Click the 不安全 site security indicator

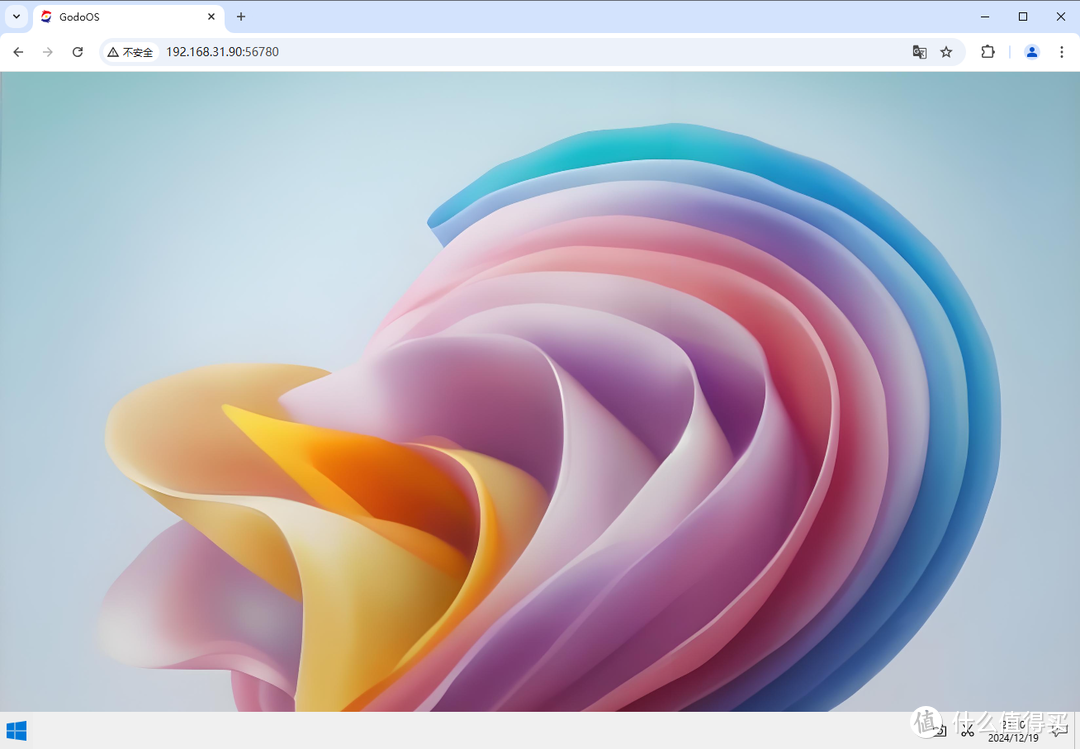pos(130,52)
